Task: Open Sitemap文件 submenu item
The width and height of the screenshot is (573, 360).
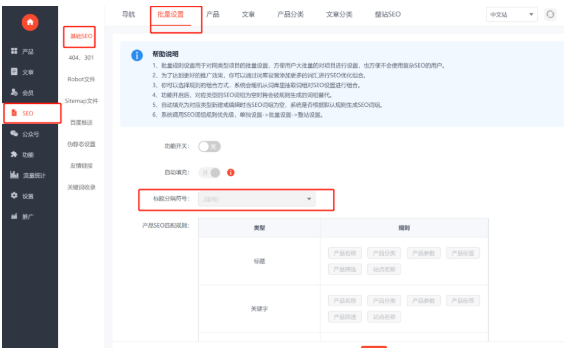Action: (x=81, y=101)
